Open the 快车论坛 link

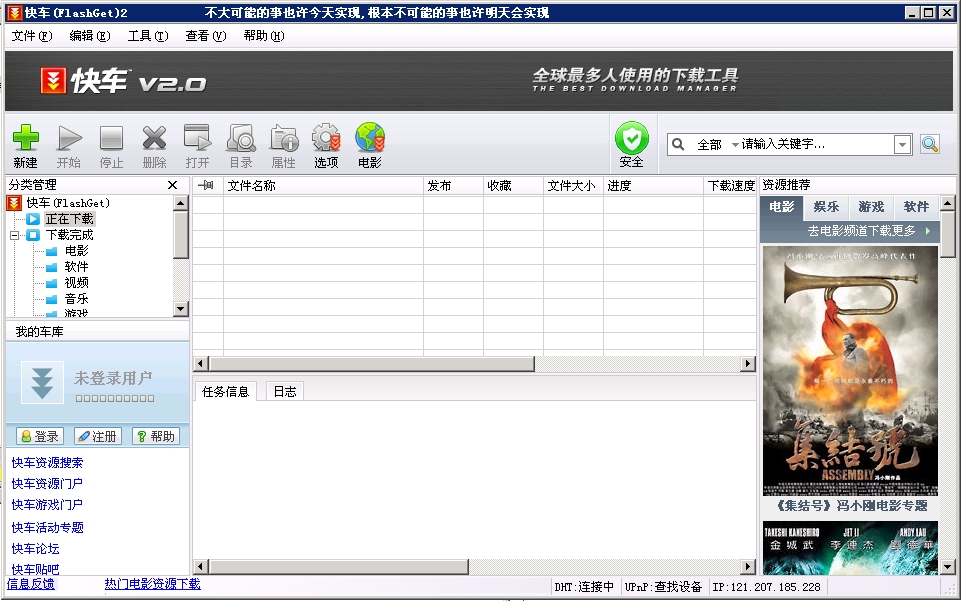36,548
